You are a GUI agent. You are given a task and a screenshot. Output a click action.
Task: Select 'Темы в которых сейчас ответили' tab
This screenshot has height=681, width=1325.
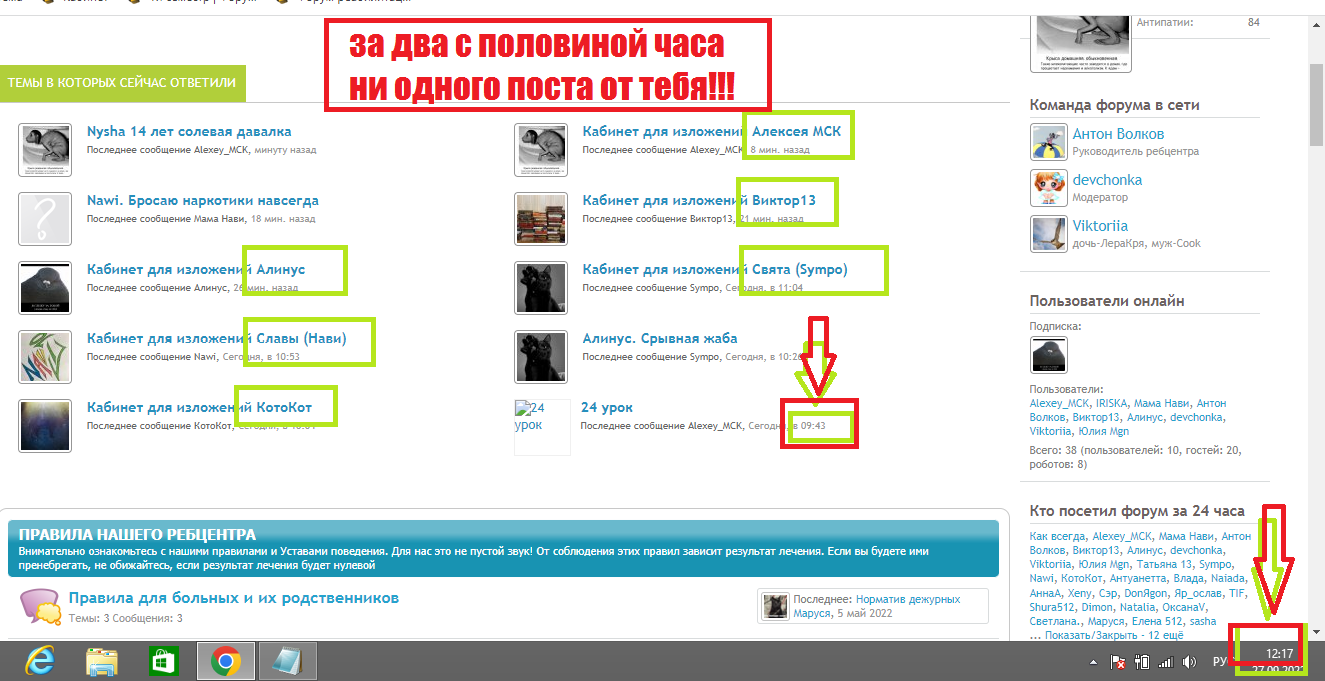[122, 84]
